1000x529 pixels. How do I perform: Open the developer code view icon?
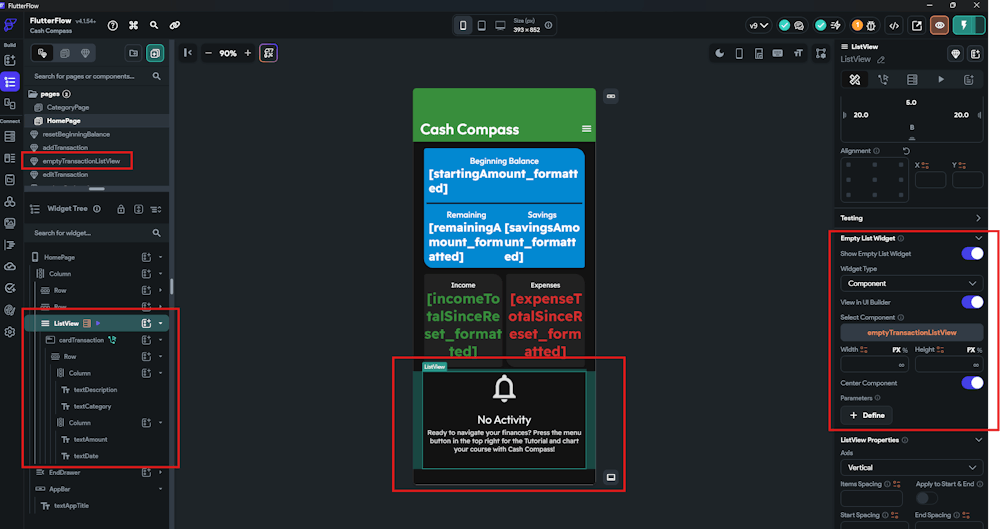pyautogui.click(x=894, y=26)
